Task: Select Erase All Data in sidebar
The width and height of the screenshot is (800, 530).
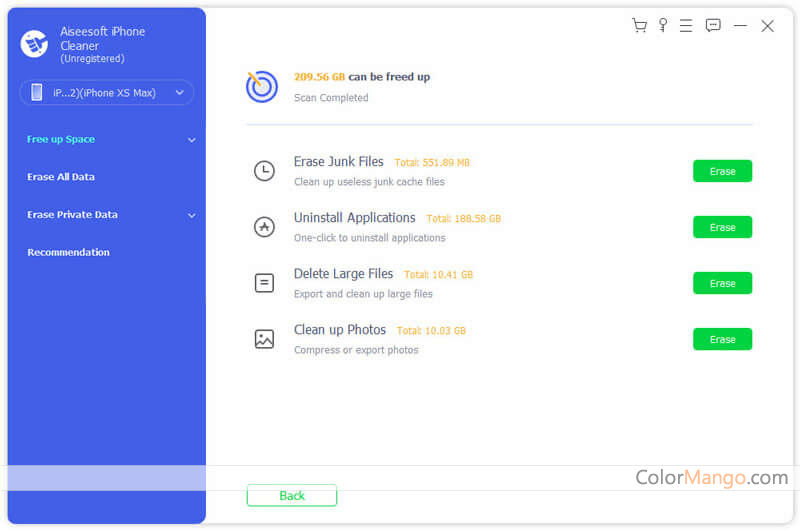Action: click(x=61, y=177)
